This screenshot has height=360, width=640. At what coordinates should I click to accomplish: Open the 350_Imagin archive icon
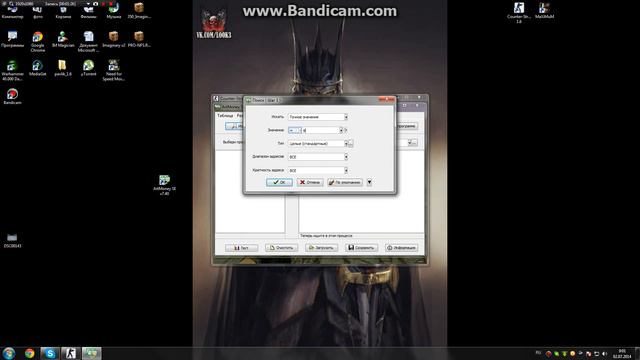click(139, 11)
